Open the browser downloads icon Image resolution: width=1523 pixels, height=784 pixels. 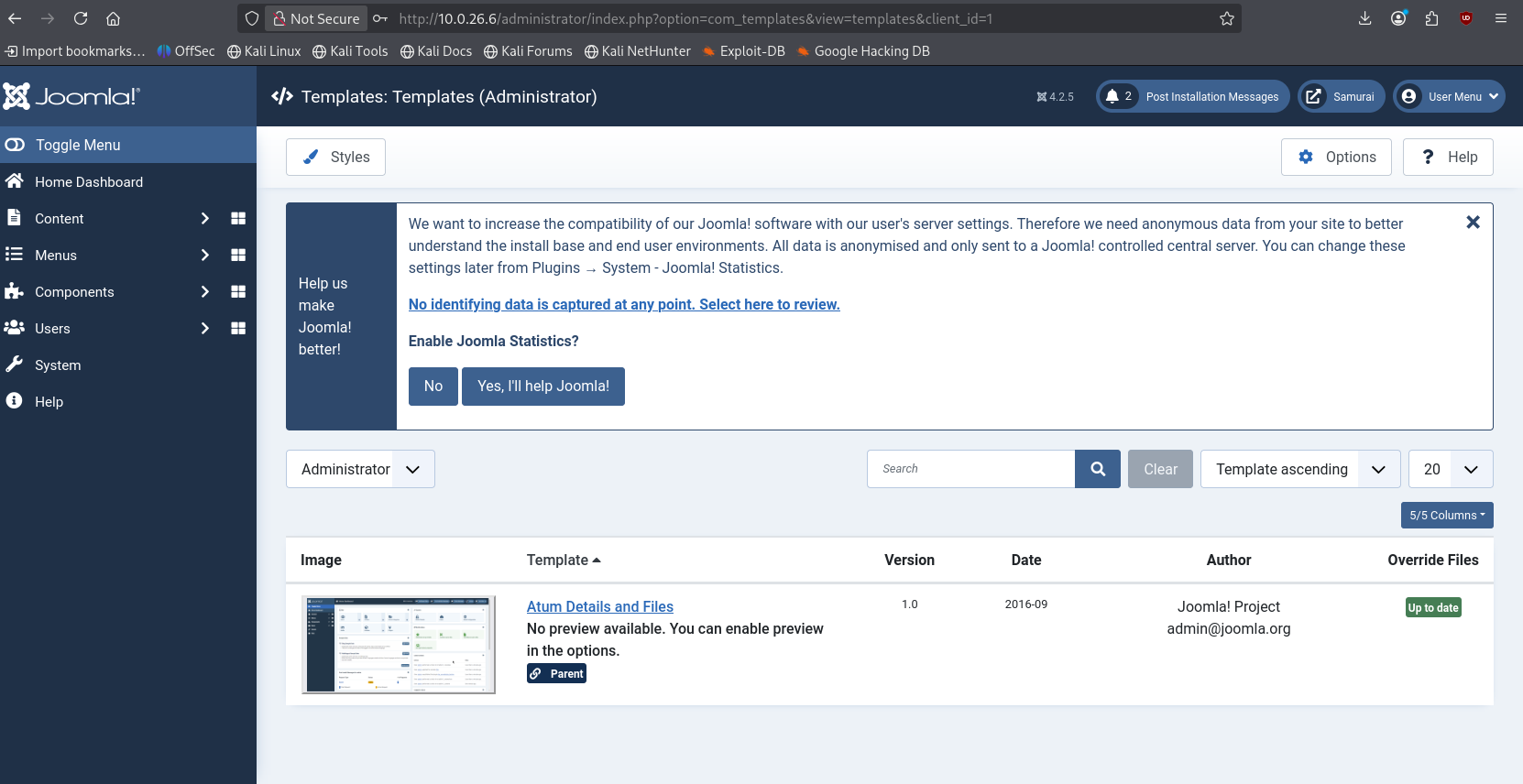pyautogui.click(x=1364, y=18)
